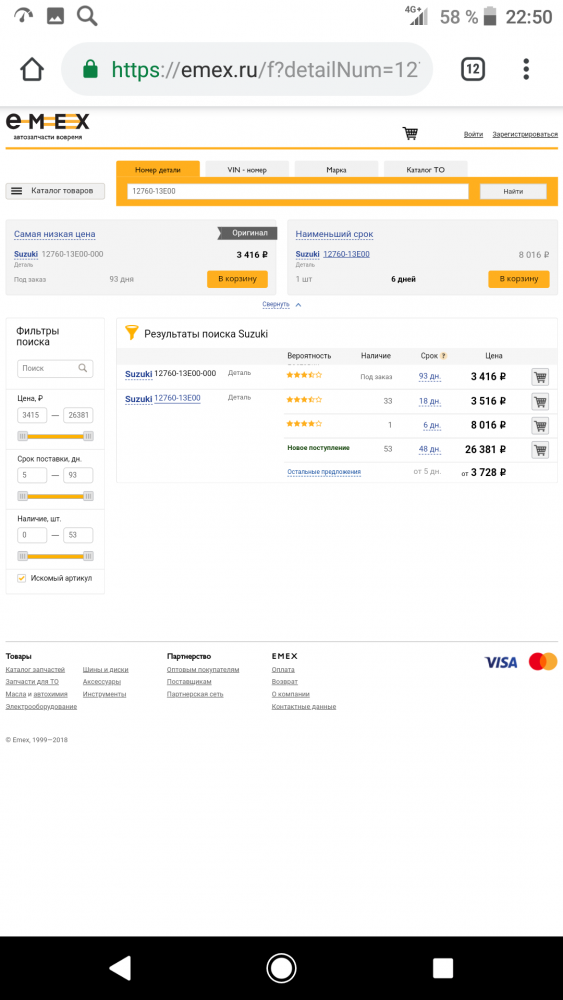
Task: Open the Каталог товаров menu
Action: [x=55, y=191]
